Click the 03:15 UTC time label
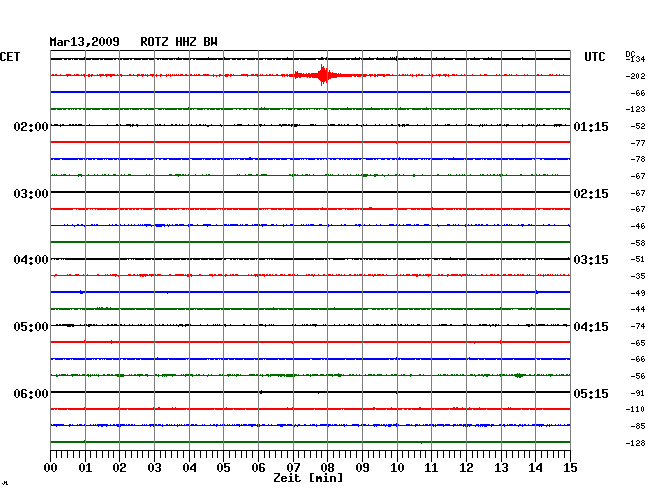The image size is (650, 494). (591, 260)
